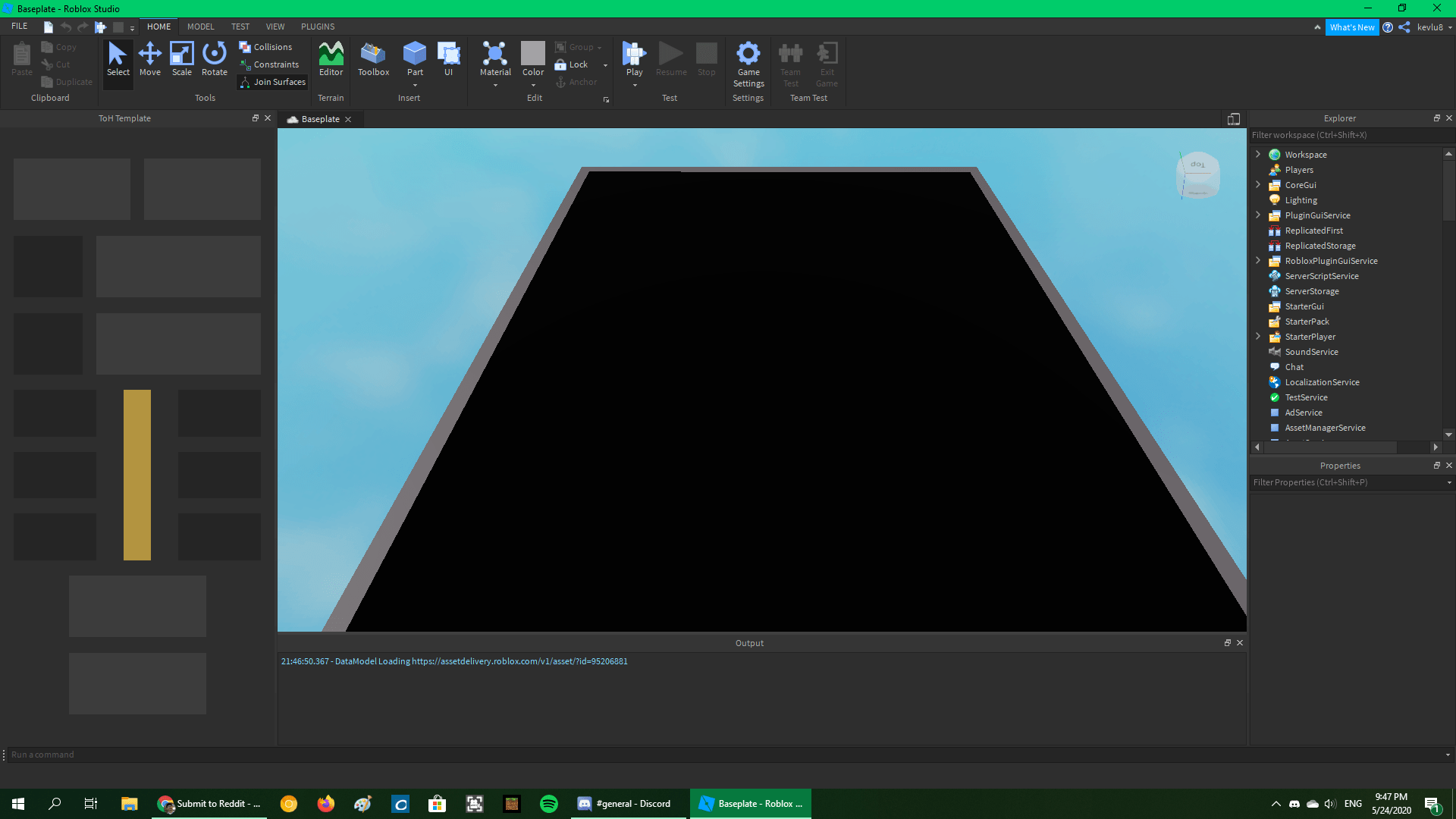Toggle the Constraints option
Viewport: 1456px width, 819px height.
click(x=269, y=64)
